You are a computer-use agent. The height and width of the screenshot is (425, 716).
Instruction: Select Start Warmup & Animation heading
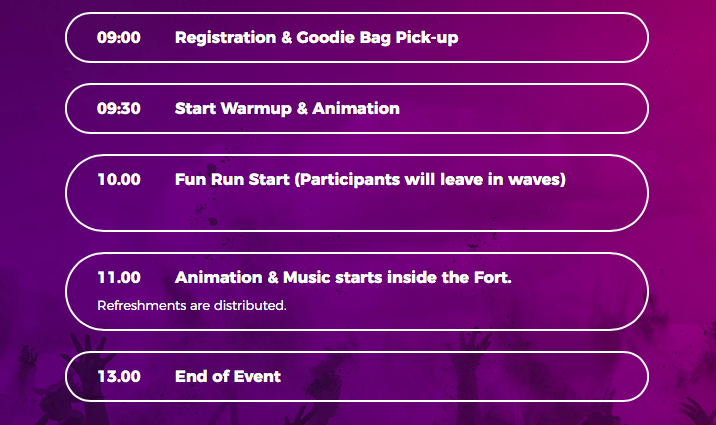tap(287, 109)
